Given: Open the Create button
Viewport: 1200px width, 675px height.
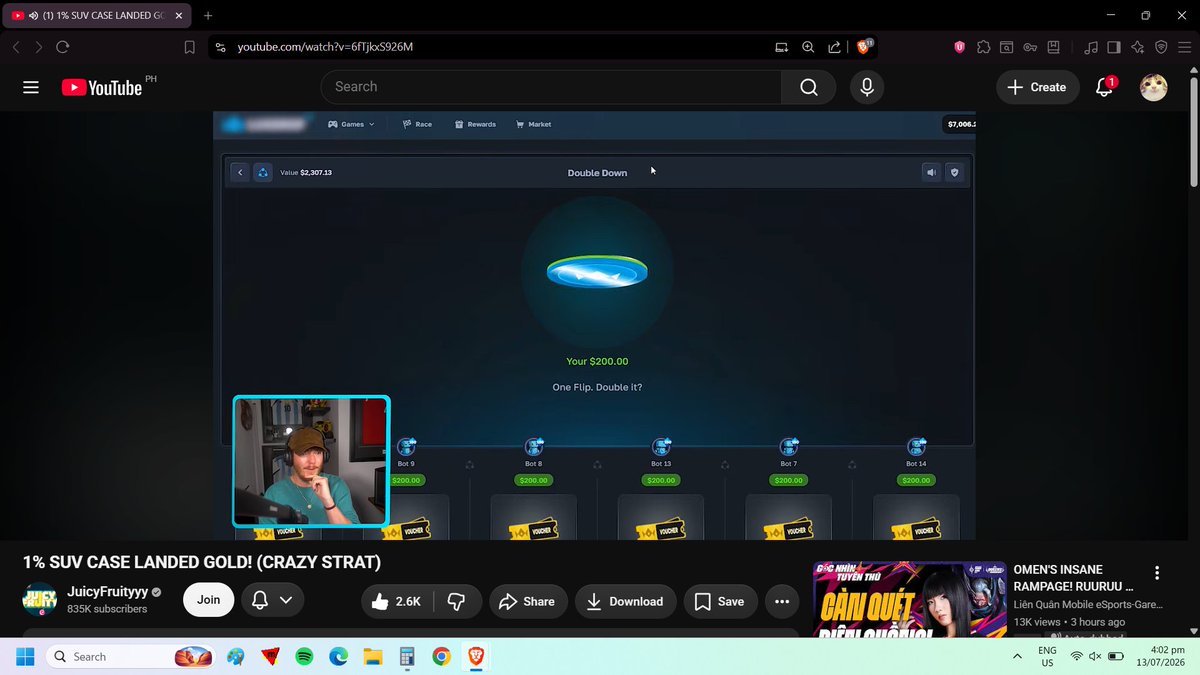Looking at the screenshot, I should (x=1037, y=87).
